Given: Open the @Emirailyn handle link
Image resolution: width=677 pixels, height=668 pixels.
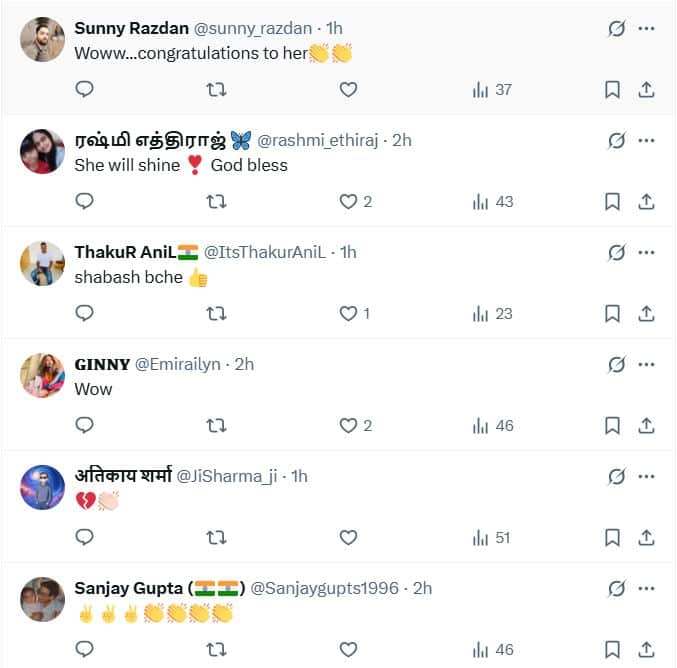Looking at the screenshot, I should tap(178, 364).
